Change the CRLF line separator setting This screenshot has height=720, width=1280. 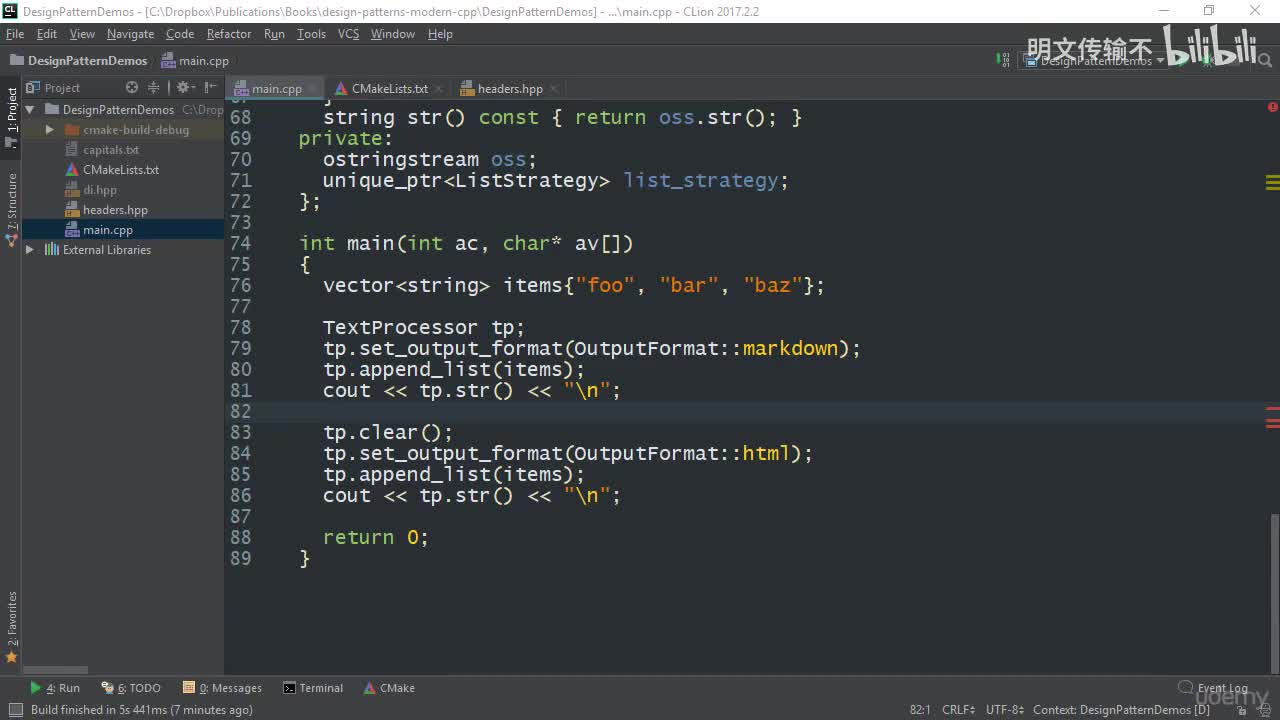pos(958,710)
